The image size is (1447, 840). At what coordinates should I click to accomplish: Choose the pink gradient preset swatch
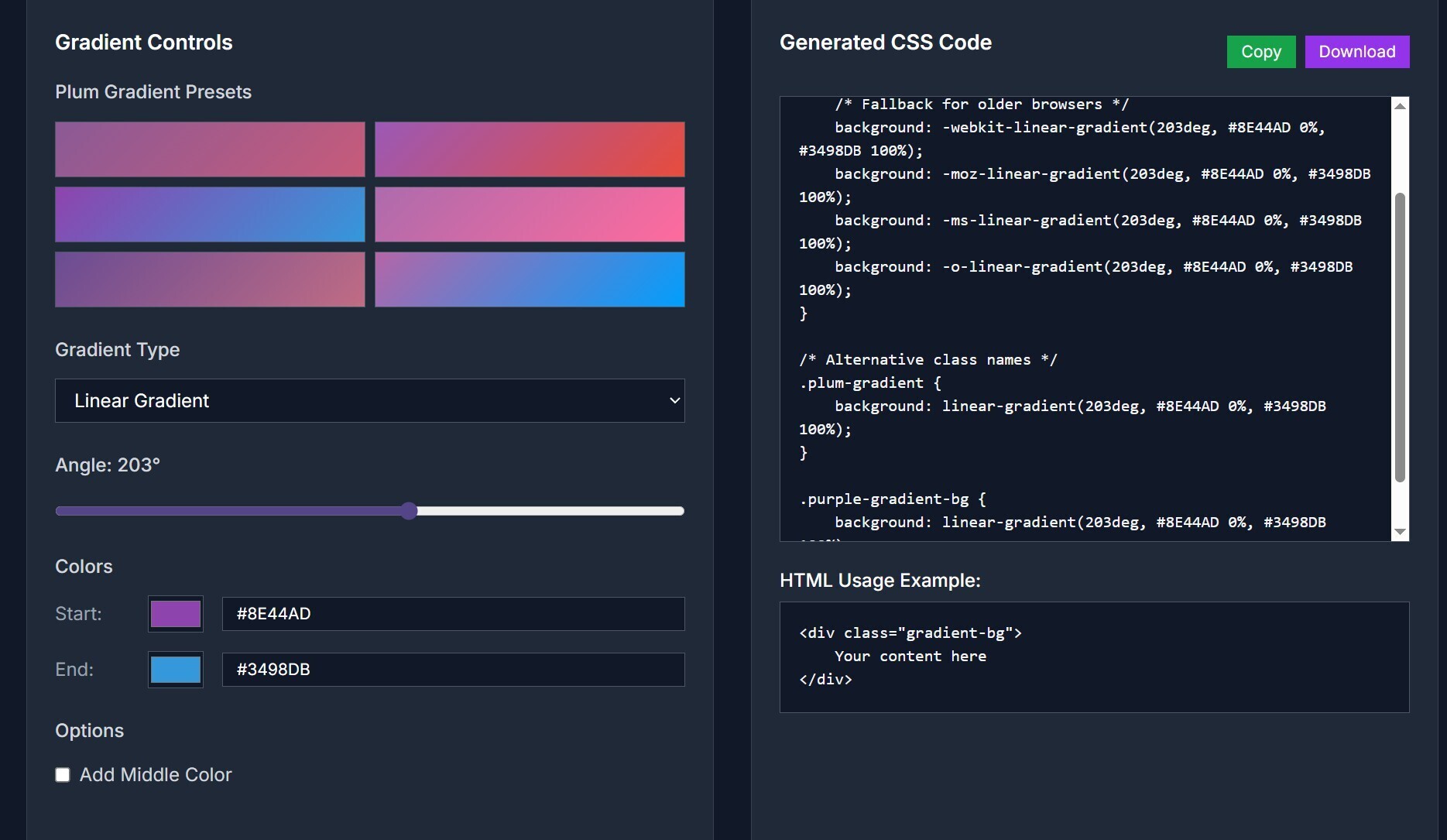(530, 214)
